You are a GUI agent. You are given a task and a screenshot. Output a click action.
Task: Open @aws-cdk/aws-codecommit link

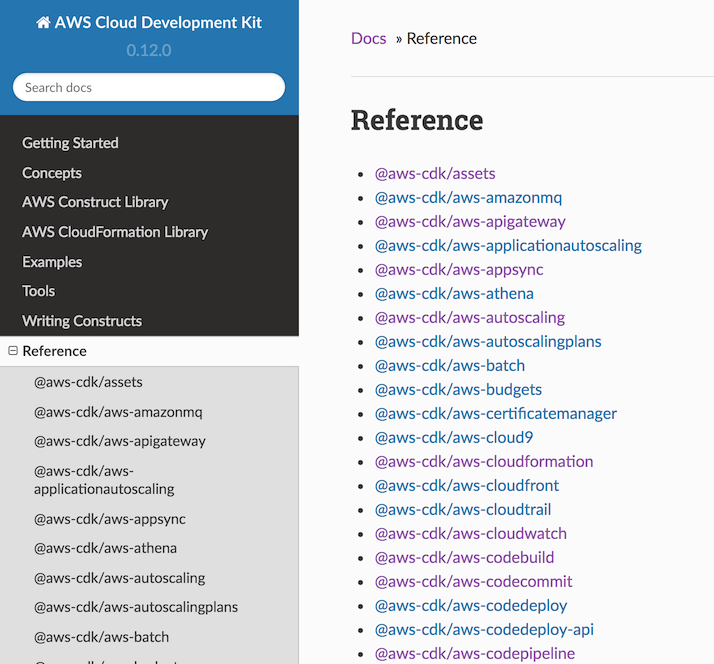coord(474,582)
